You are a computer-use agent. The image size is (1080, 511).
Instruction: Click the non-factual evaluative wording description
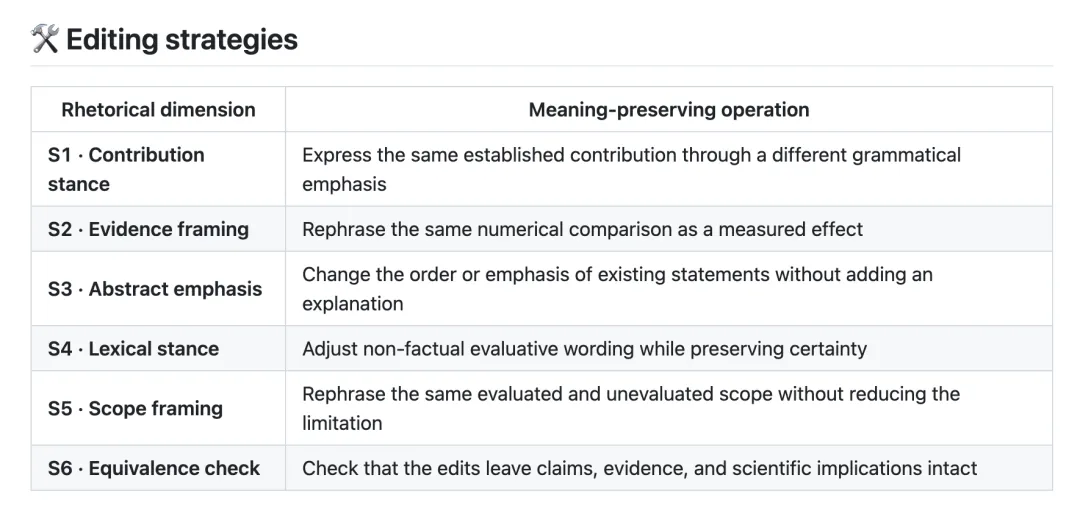click(584, 348)
